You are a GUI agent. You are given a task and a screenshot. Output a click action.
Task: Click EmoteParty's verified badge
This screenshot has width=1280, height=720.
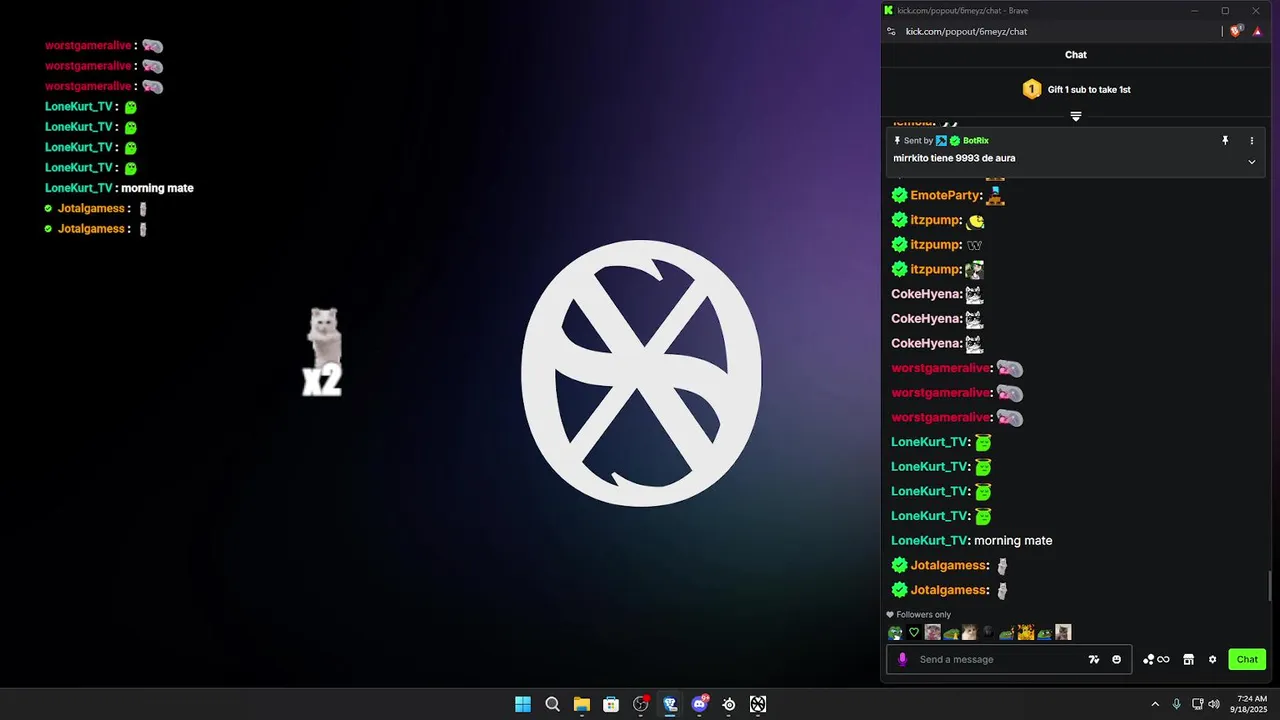pyautogui.click(x=899, y=195)
